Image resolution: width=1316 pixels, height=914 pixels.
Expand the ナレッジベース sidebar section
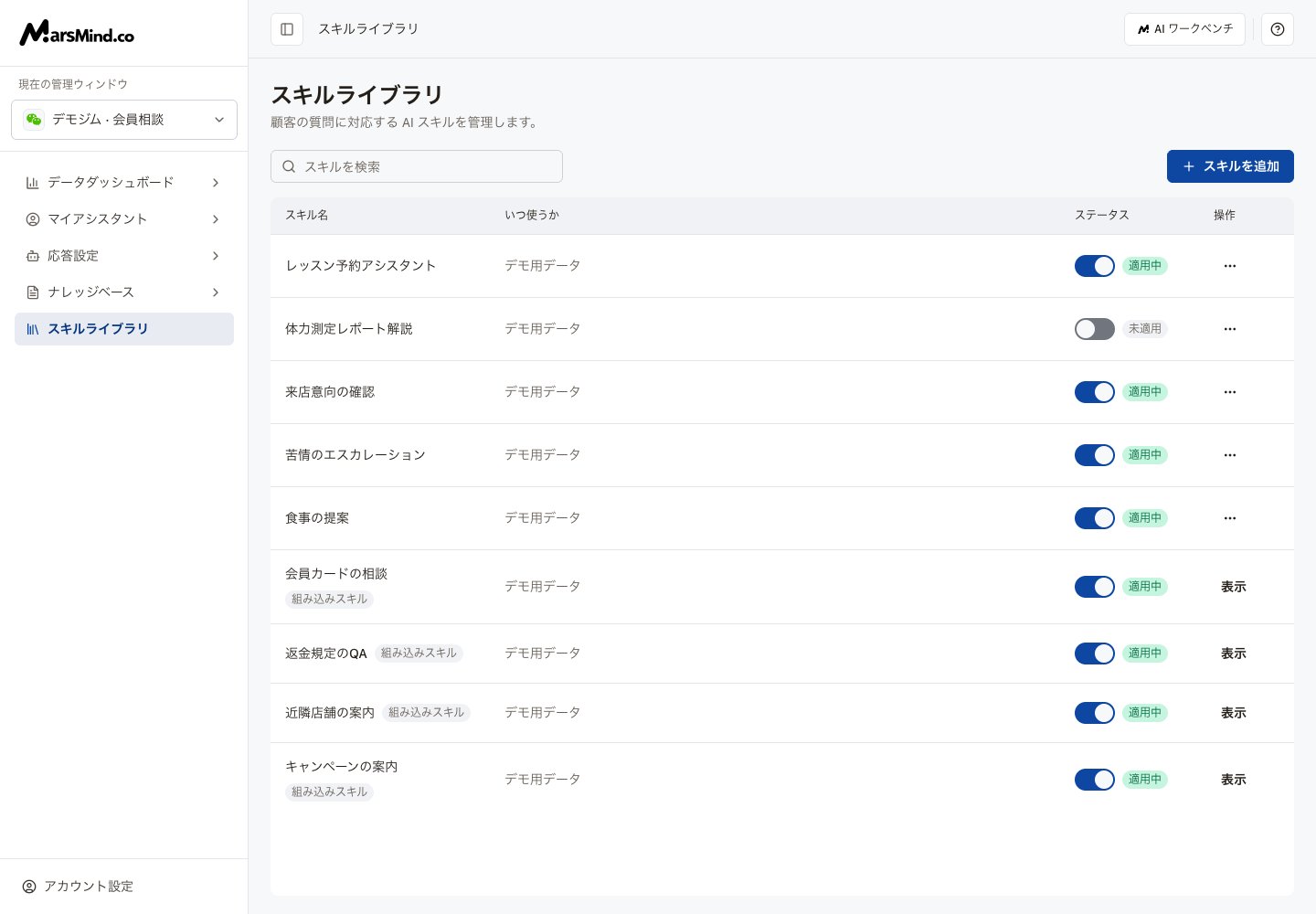124,292
